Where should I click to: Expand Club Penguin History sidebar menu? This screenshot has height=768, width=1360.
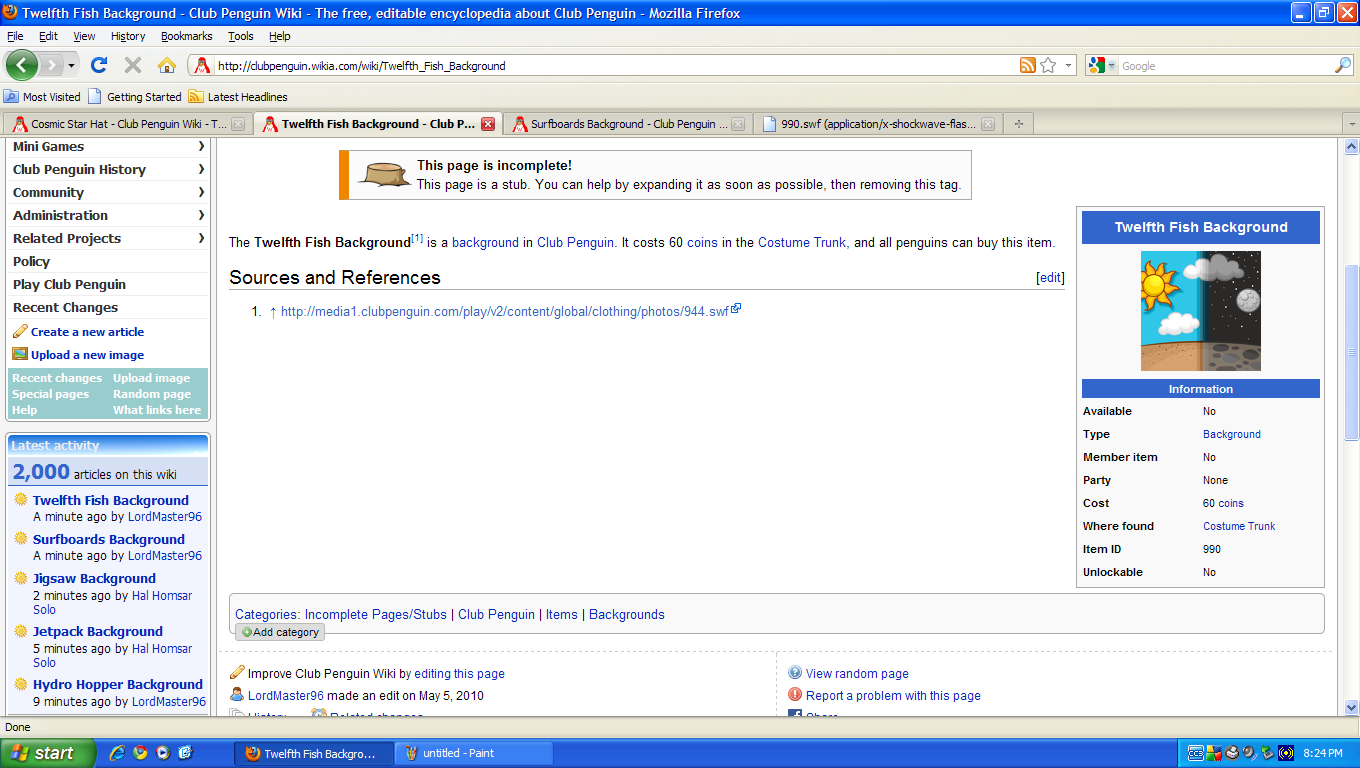109,169
